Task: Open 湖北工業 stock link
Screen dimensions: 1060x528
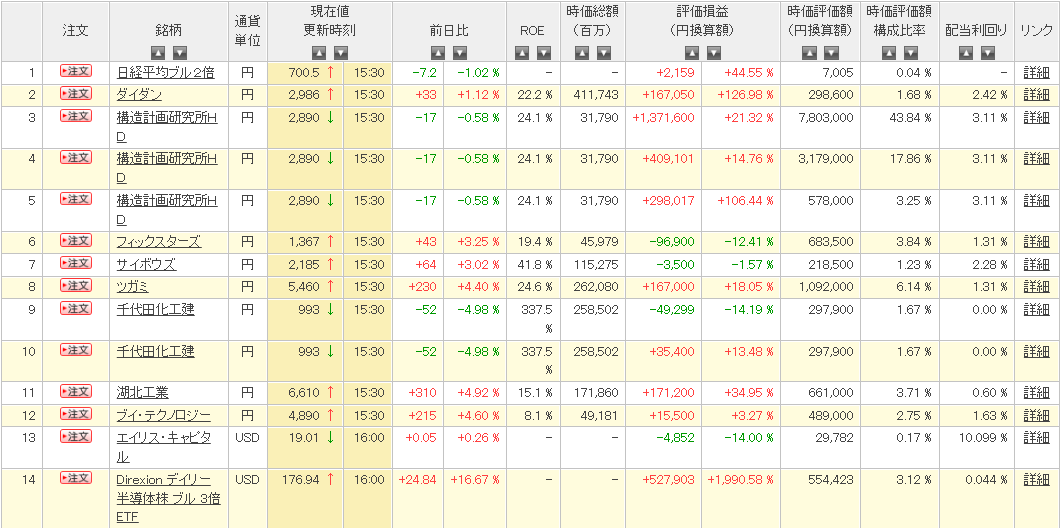Action: point(142,393)
